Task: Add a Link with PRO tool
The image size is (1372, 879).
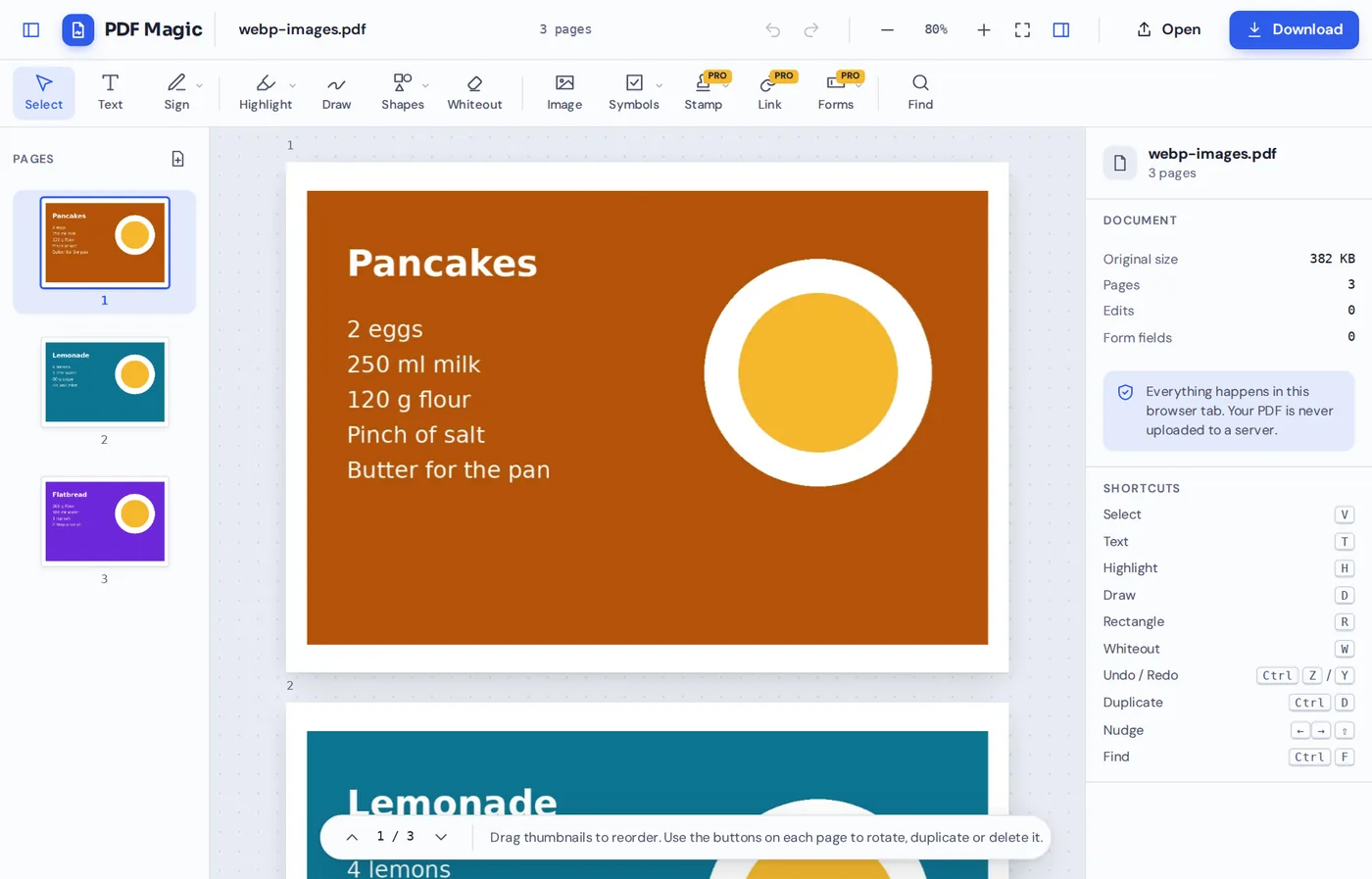Action: 769,93
